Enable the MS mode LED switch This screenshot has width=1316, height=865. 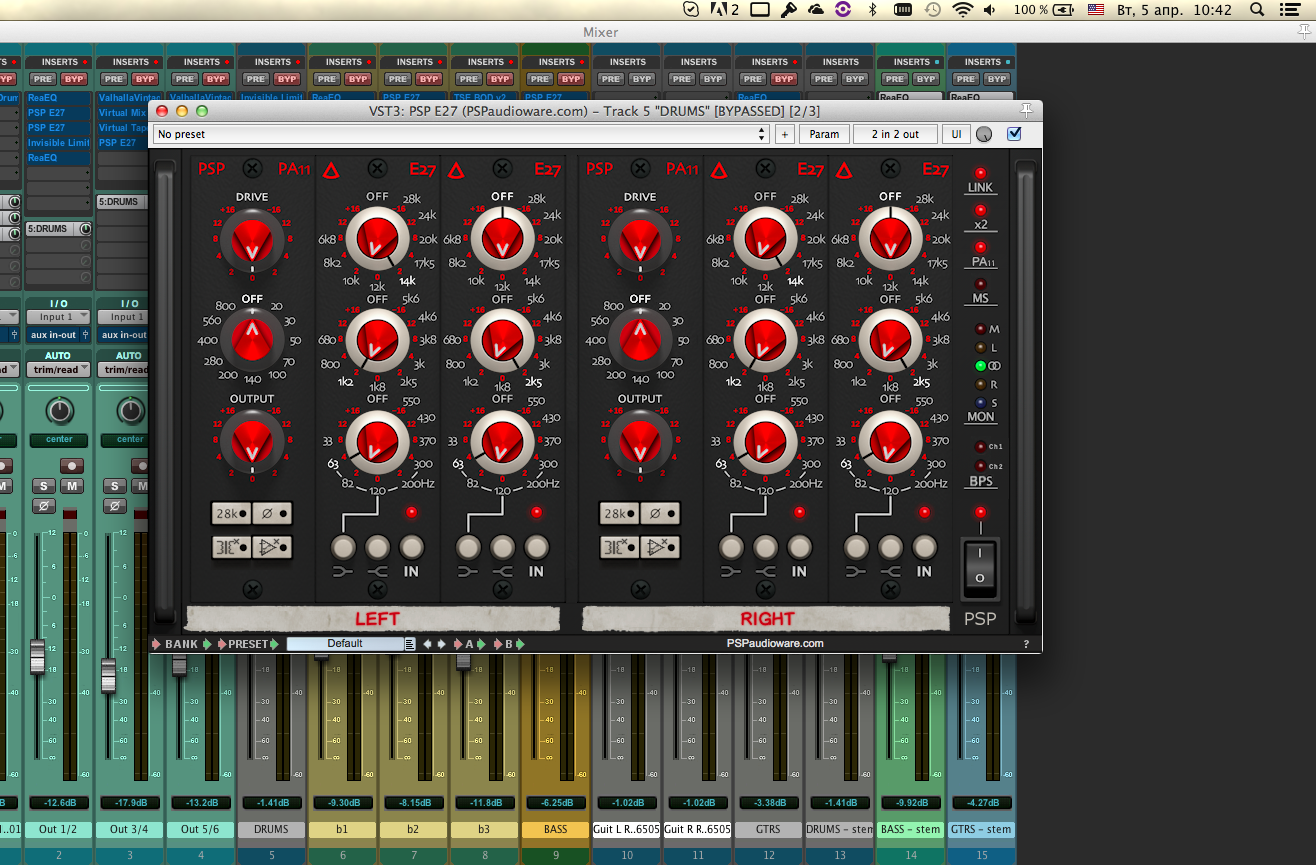click(980, 285)
